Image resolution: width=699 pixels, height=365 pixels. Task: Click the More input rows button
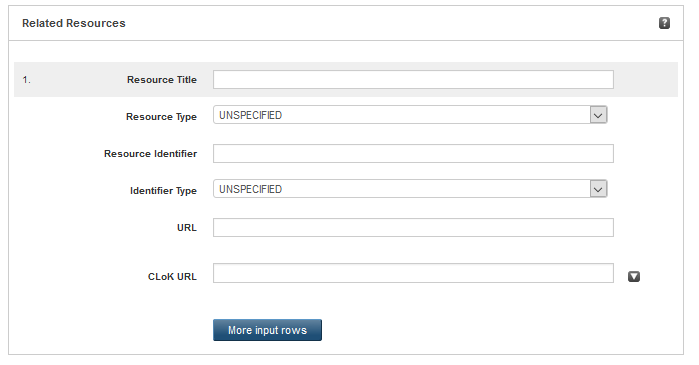coord(267,330)
